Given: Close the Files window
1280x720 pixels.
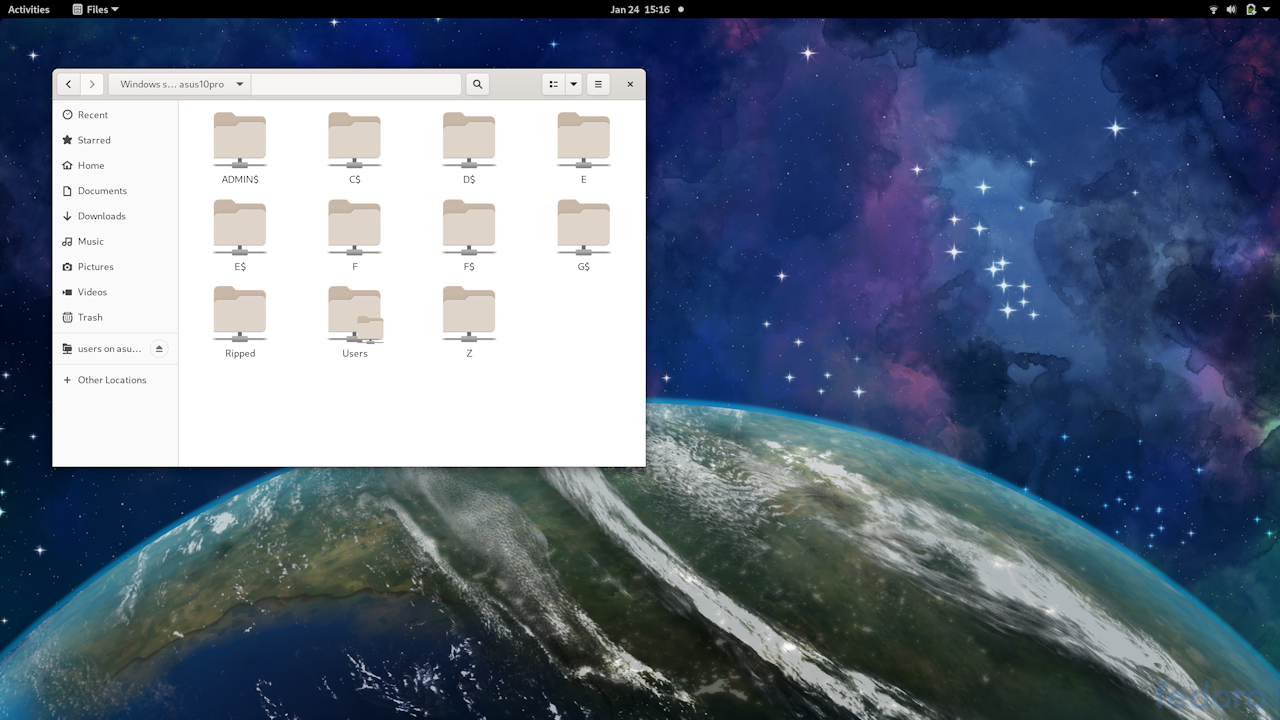Looking at the screenshot, I should [630, 84].
